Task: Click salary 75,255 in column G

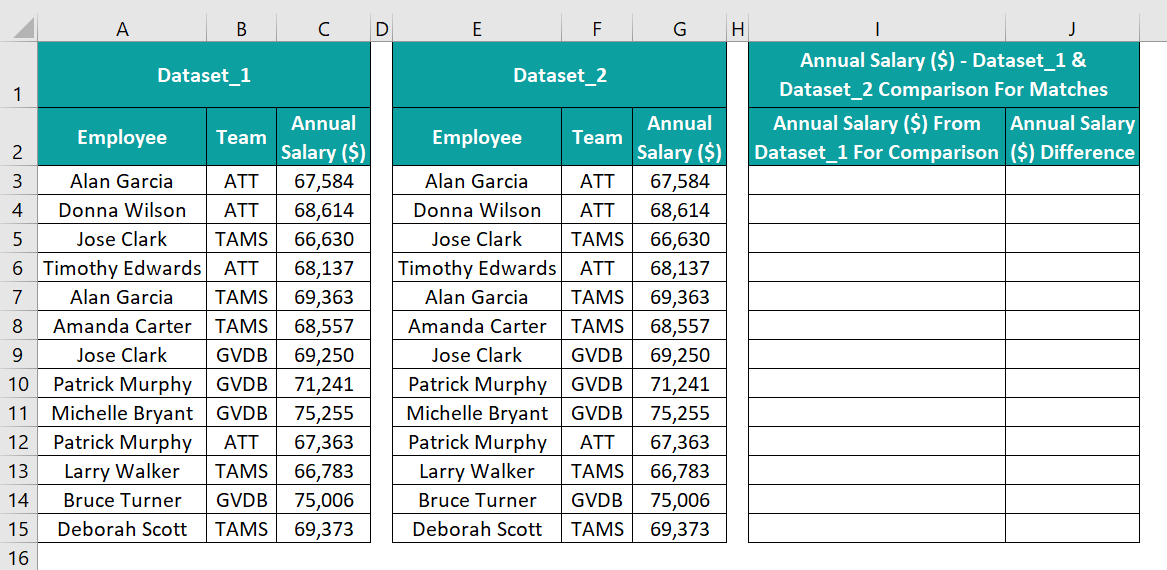Action: pos(679,413)
